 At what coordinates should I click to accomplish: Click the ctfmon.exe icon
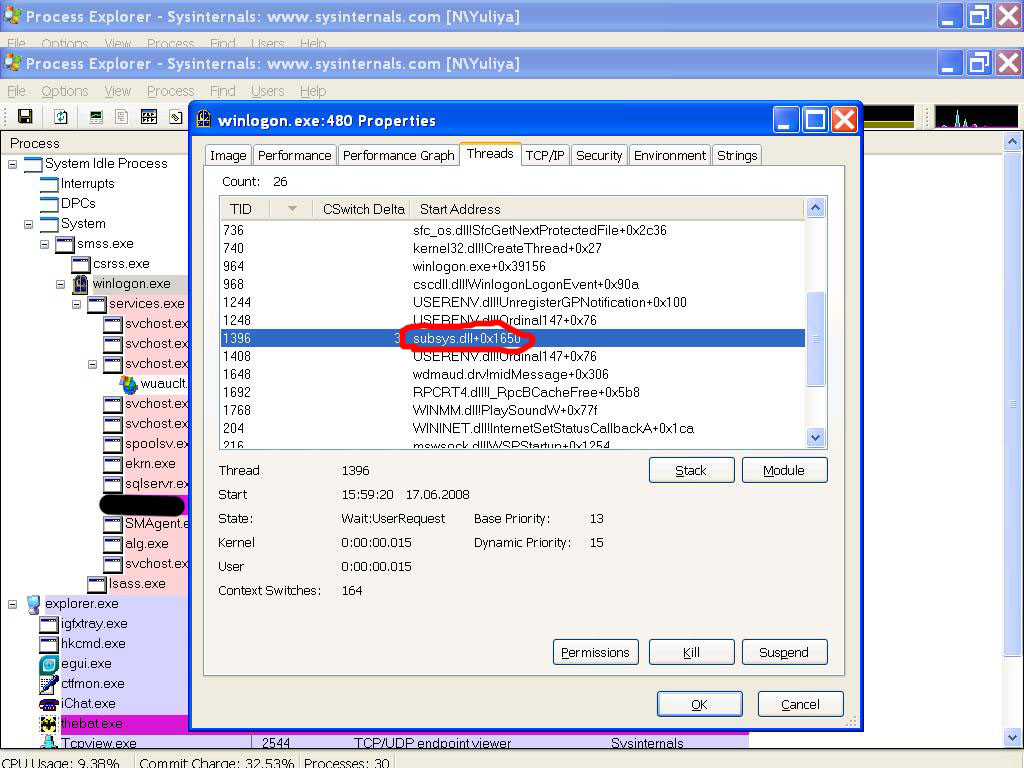point(48,684)
